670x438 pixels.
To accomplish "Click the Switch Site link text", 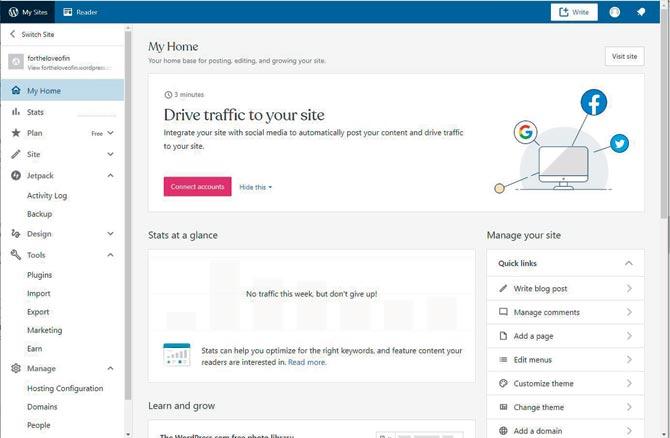I will (38, 34).
